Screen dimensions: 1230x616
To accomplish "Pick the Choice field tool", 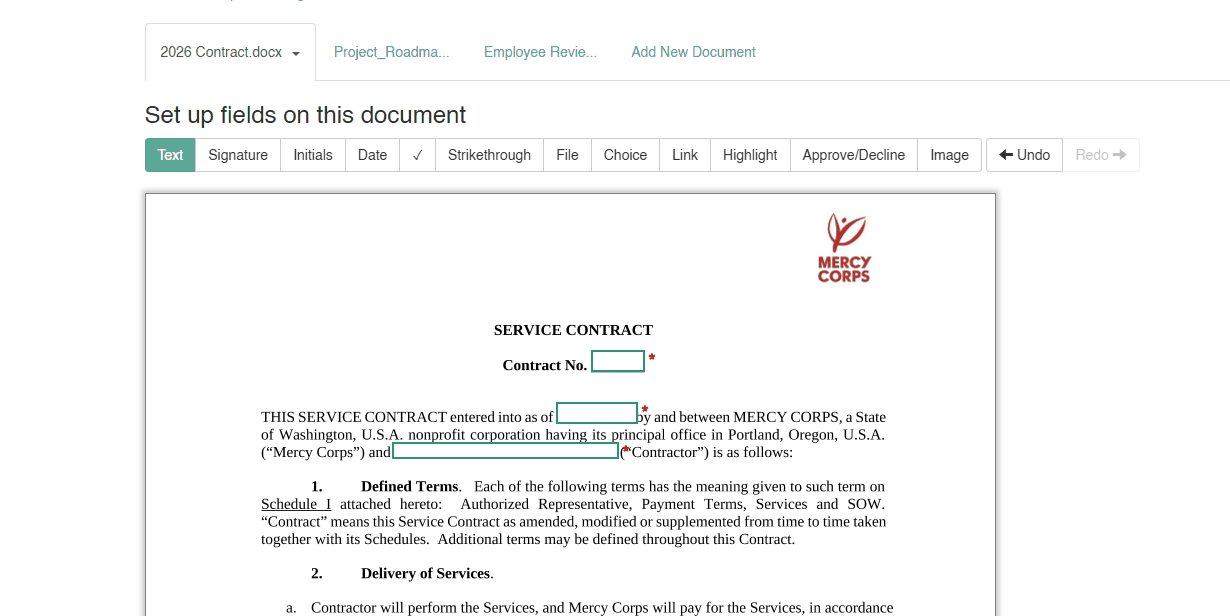I will [625, 155].
